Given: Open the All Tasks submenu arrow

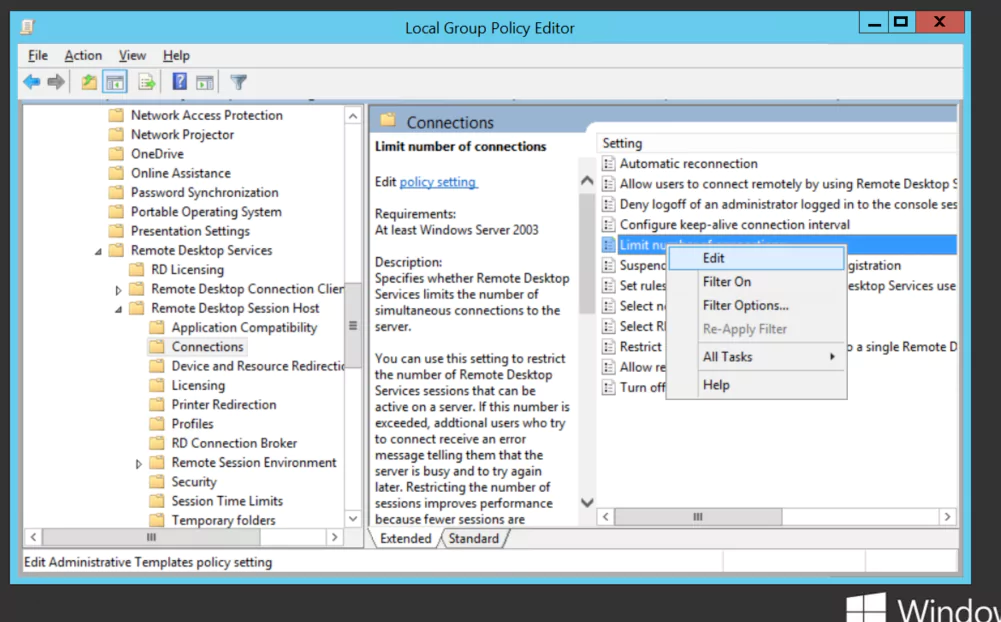Looking at the screenshot, I should (832, 357).
